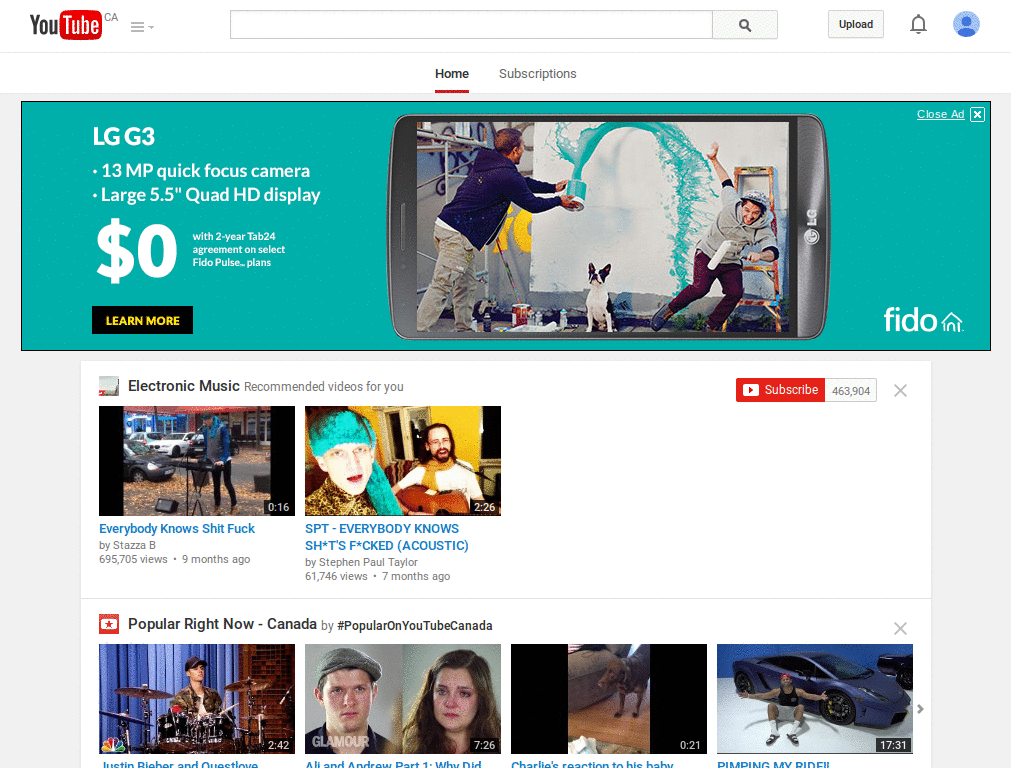This screenshot has width=1024, height=768.
Task: Open Popular Right Now Canada star icon
Action: pyautogui.click(x=108, y=624)
